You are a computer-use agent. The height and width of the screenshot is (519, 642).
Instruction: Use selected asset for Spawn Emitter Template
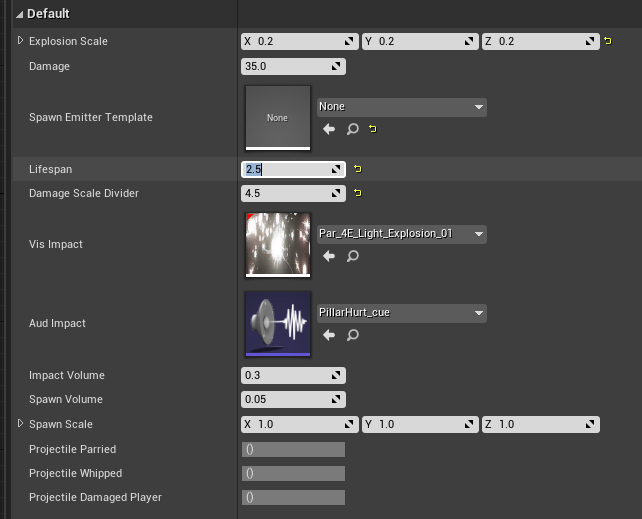point(329,129)
